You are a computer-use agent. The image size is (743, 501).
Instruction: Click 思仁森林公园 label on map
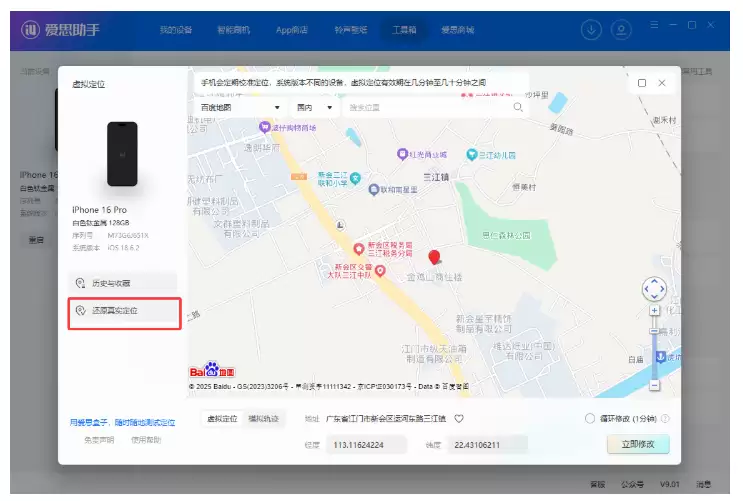click(x=506, y=235)
